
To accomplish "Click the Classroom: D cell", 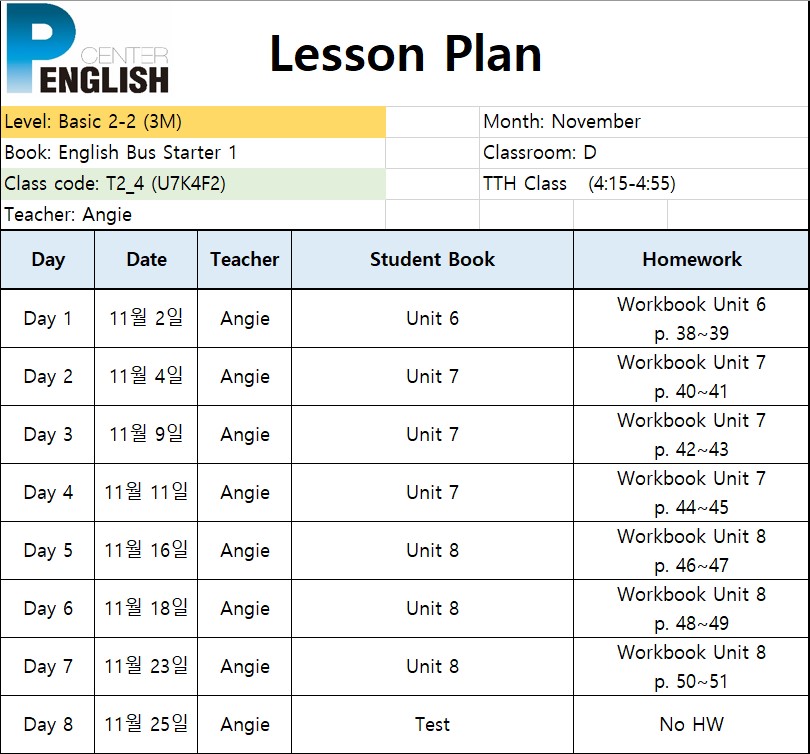I will [644, 153].
